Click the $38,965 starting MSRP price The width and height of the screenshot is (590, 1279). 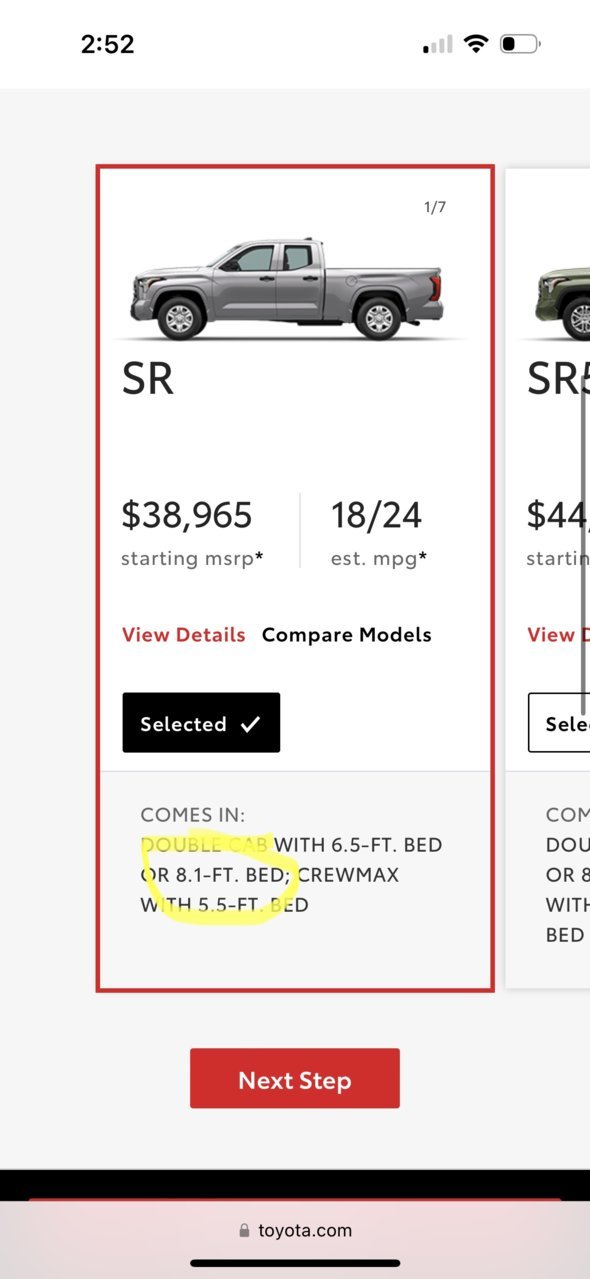point(187,515)
